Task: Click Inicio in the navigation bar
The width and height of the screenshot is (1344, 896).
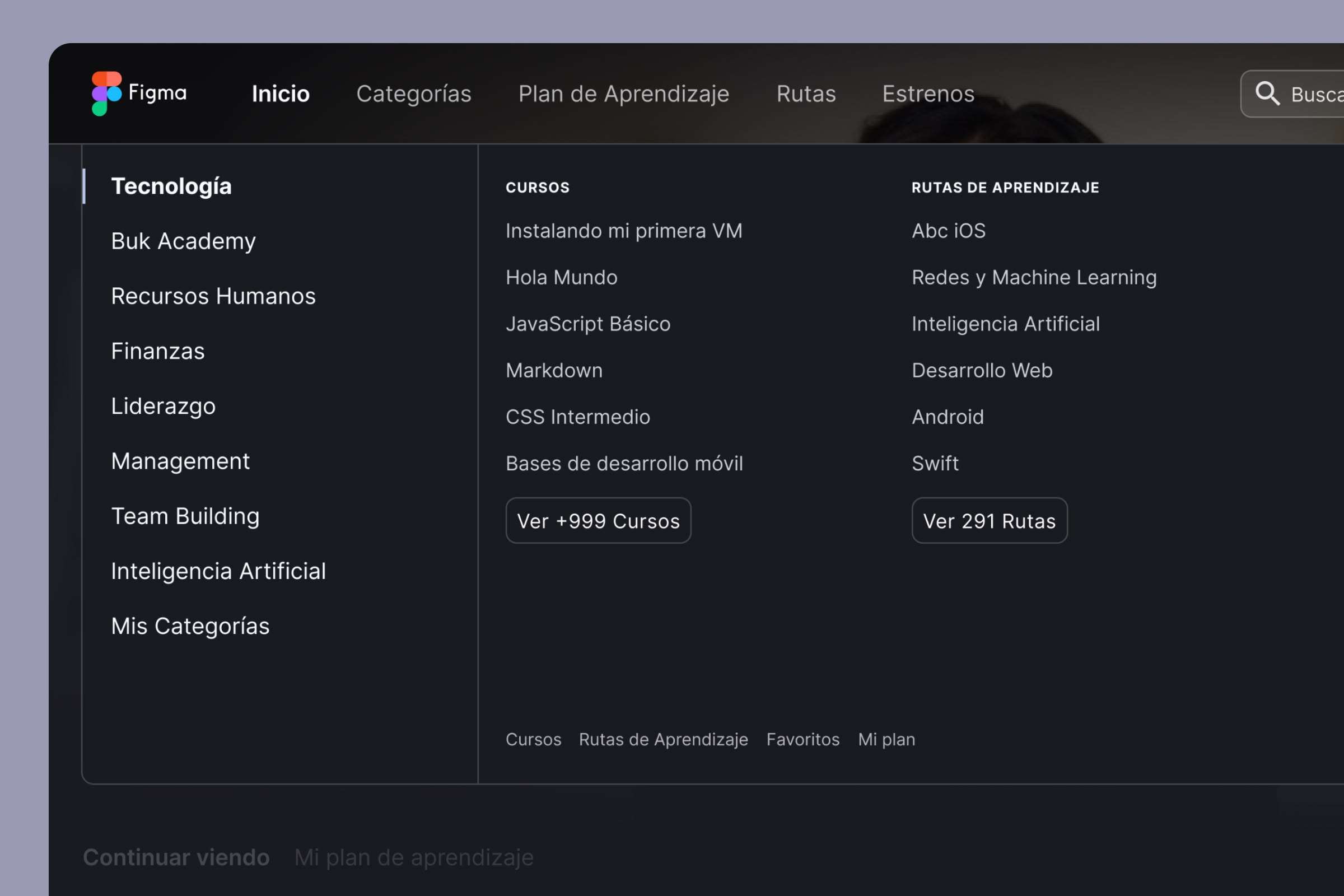Action: coord(280,94)
